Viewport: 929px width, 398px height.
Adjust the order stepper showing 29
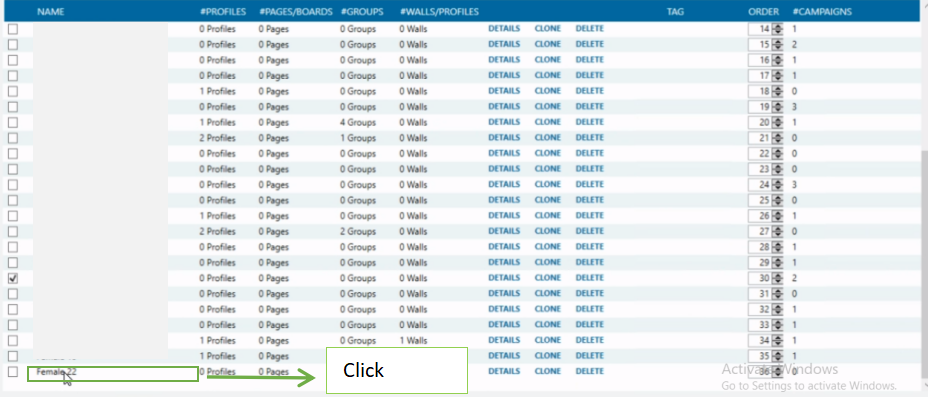(777, 263)
